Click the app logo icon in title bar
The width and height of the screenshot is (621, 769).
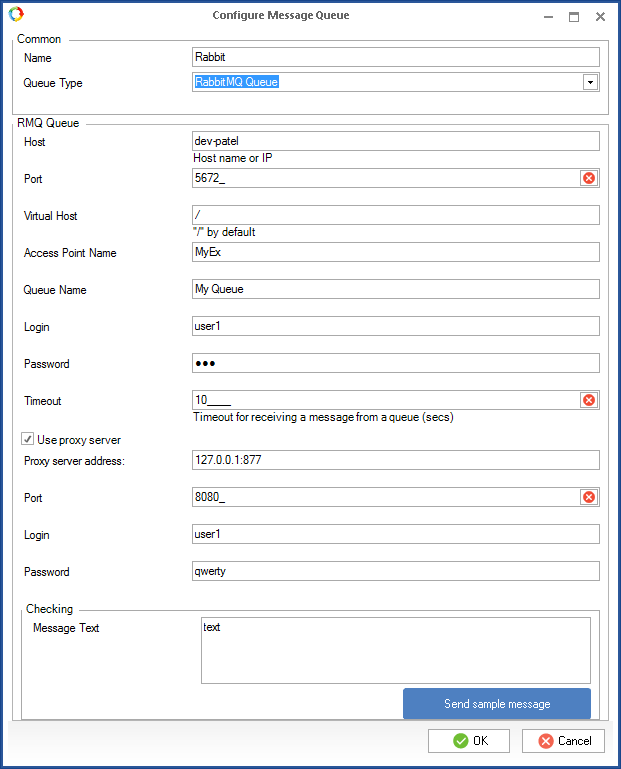[15, 15]
